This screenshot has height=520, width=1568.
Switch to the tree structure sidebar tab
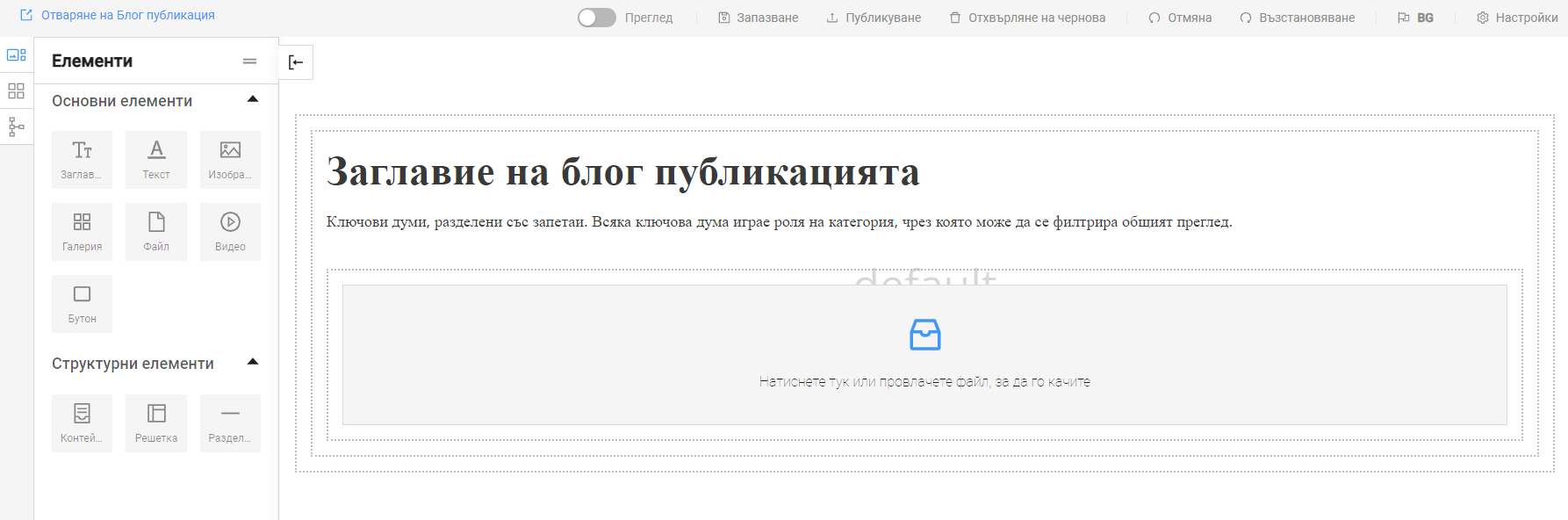click(x=17, y=127)
